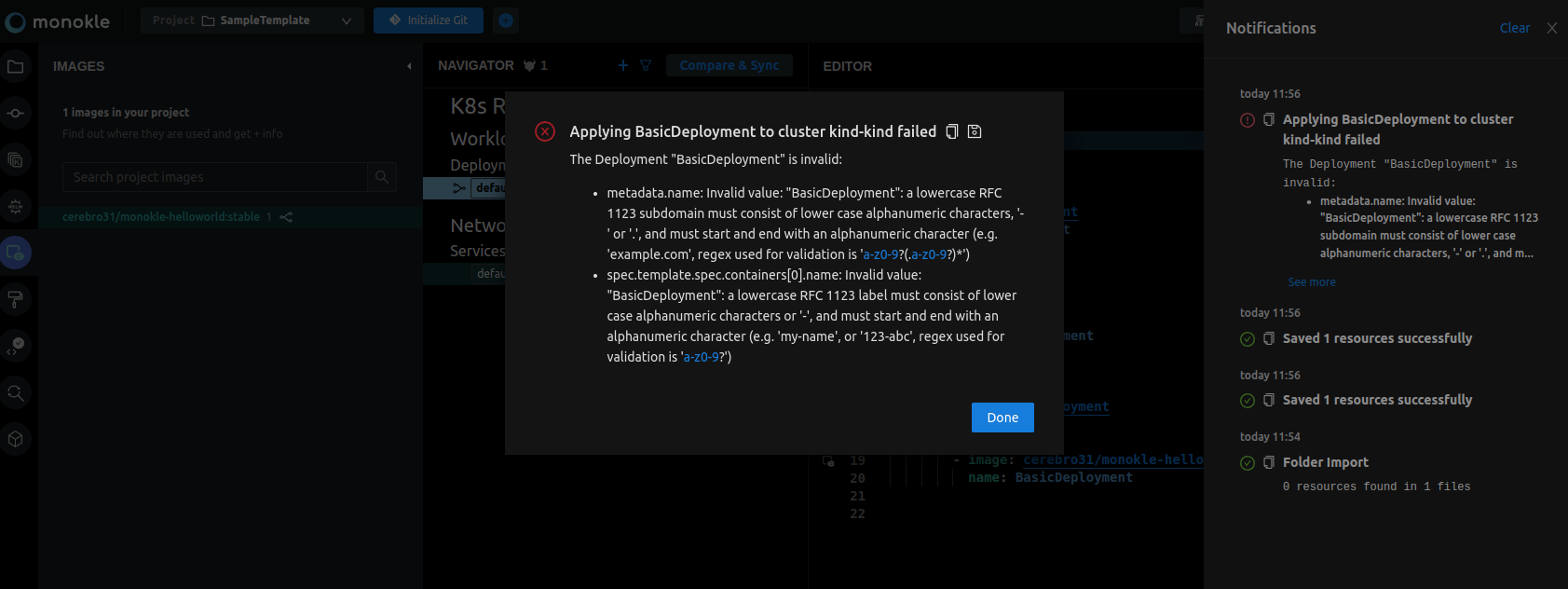The height and width of the screenshot is (589, 1568).
Task: Click the green check icon beside Folder Import
Action: pyautogui.click(x=1248, y=463)
